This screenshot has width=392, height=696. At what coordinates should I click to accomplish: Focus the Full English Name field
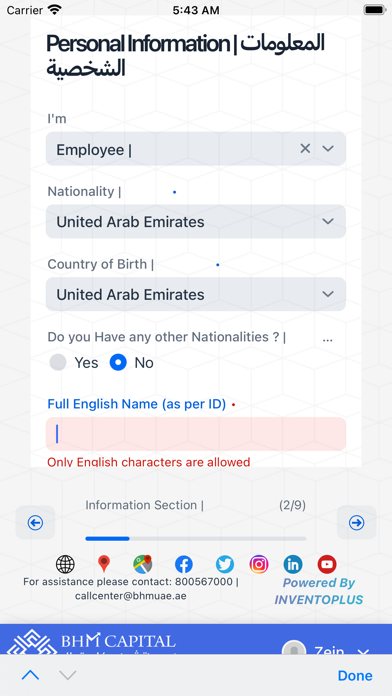(x=196, y=434)
